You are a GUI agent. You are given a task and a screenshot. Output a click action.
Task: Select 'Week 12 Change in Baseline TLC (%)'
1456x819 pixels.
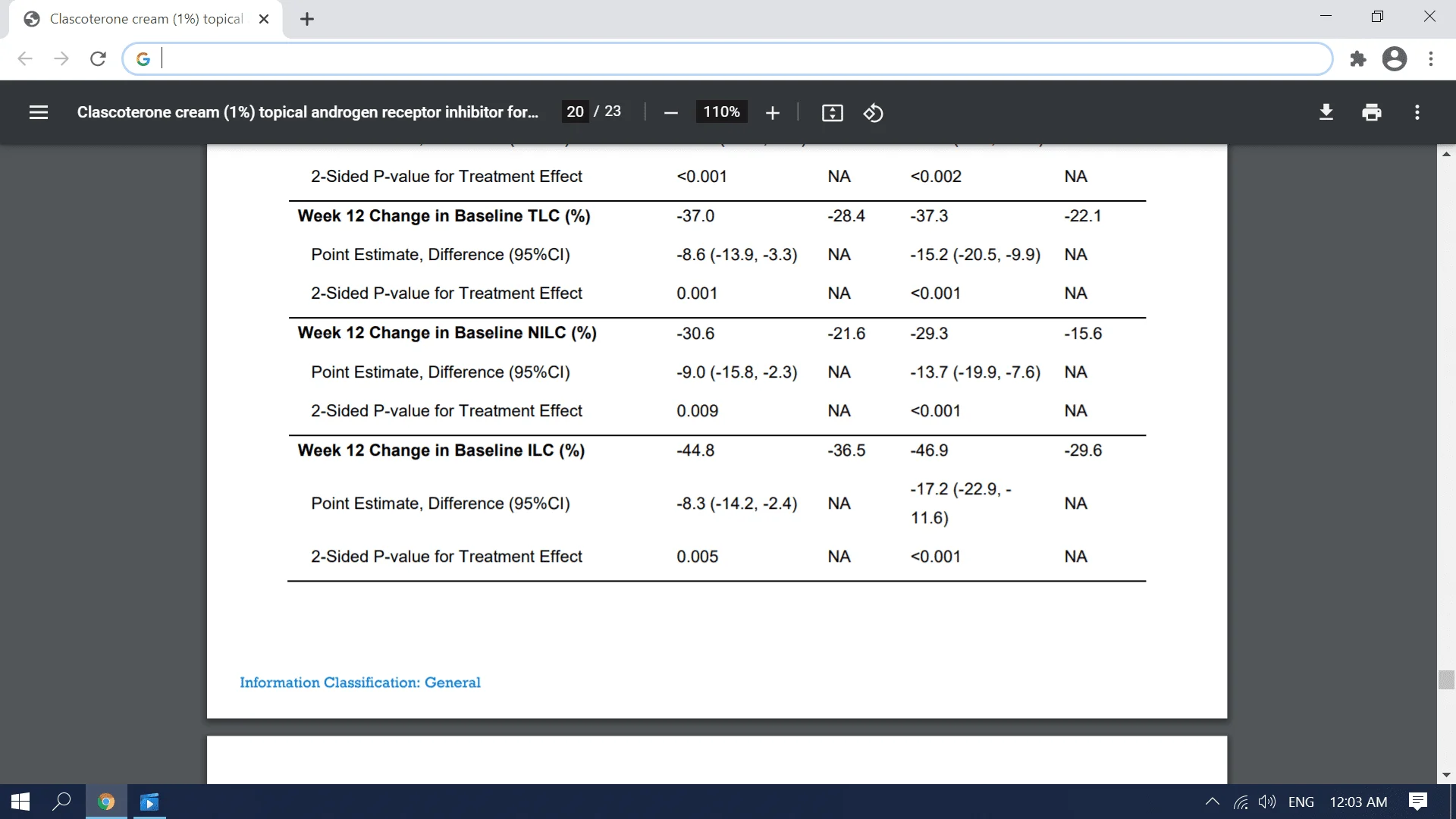(x=444, y=216)
